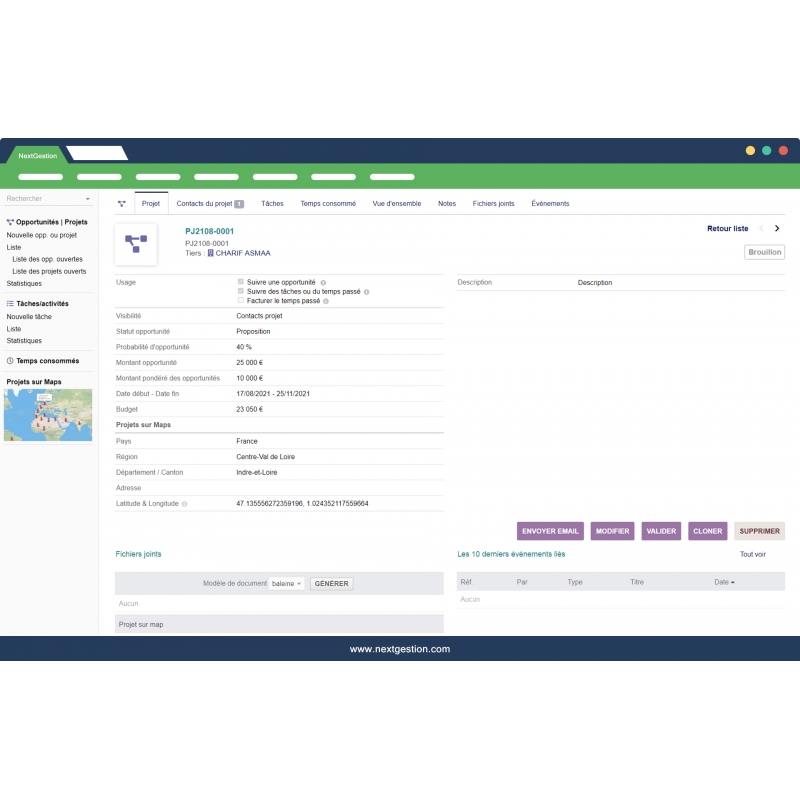Click the ENVOYER EMAIL button
The height and width of the screenshot is (800, 800).
(x=549, y=531)
